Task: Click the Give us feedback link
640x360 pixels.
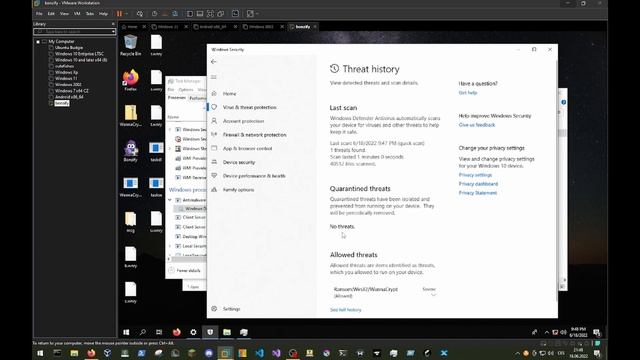Action: click(x=477, y=125)
